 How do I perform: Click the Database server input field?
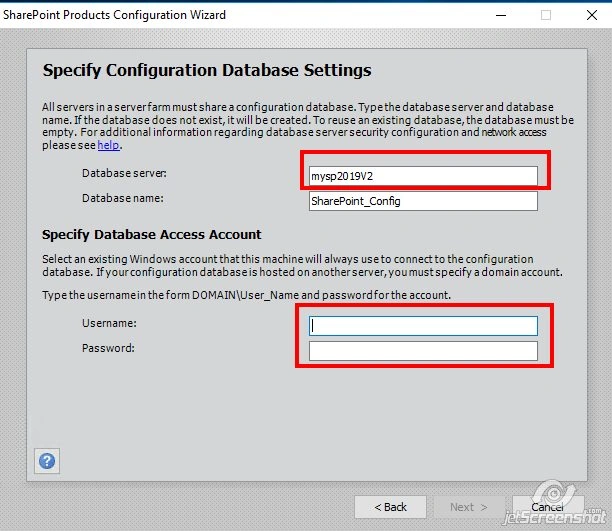coord(423,176)
